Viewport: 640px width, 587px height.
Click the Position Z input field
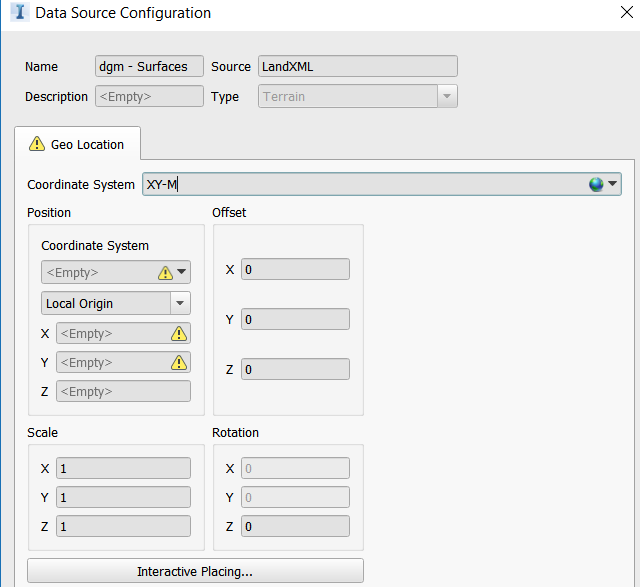[123, 391]
